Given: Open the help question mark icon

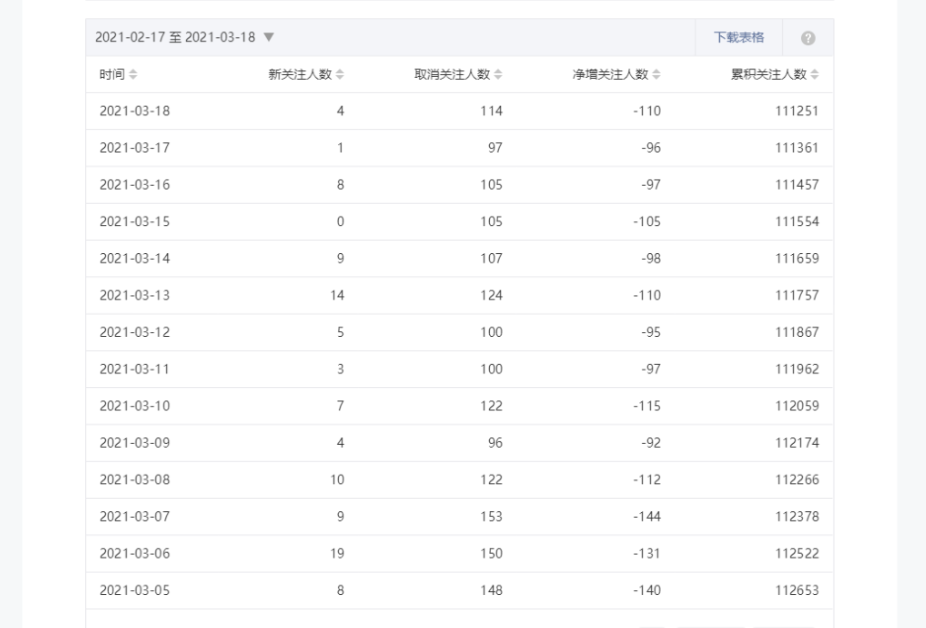Looking at the screenshot, I should tap(808, 38).
